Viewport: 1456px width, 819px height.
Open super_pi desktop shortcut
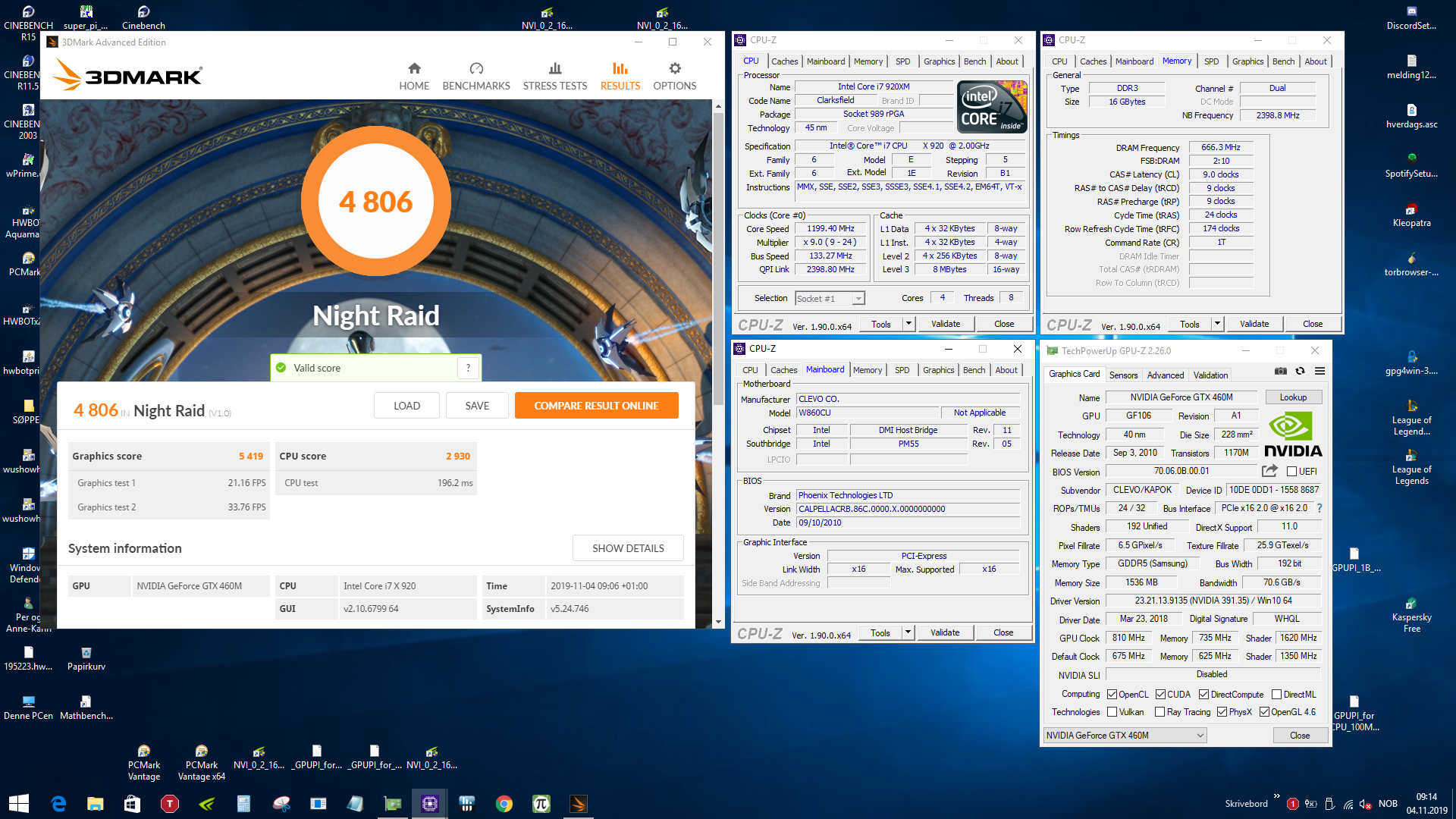[86, 17]
